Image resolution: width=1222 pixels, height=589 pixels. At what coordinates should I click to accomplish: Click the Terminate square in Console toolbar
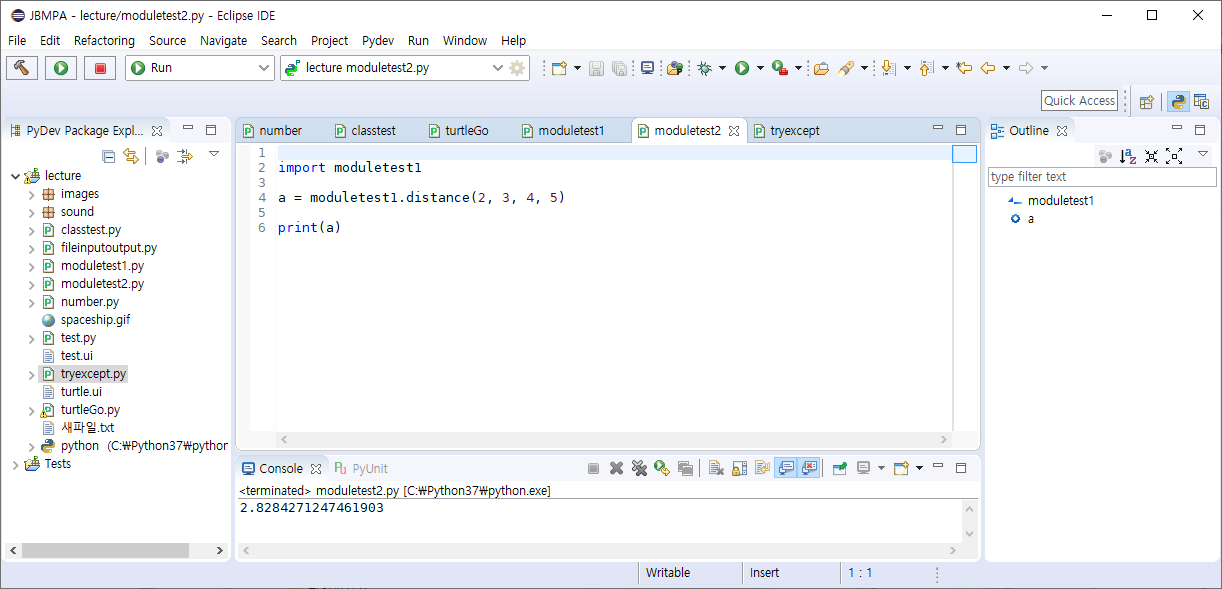point(593,468)
